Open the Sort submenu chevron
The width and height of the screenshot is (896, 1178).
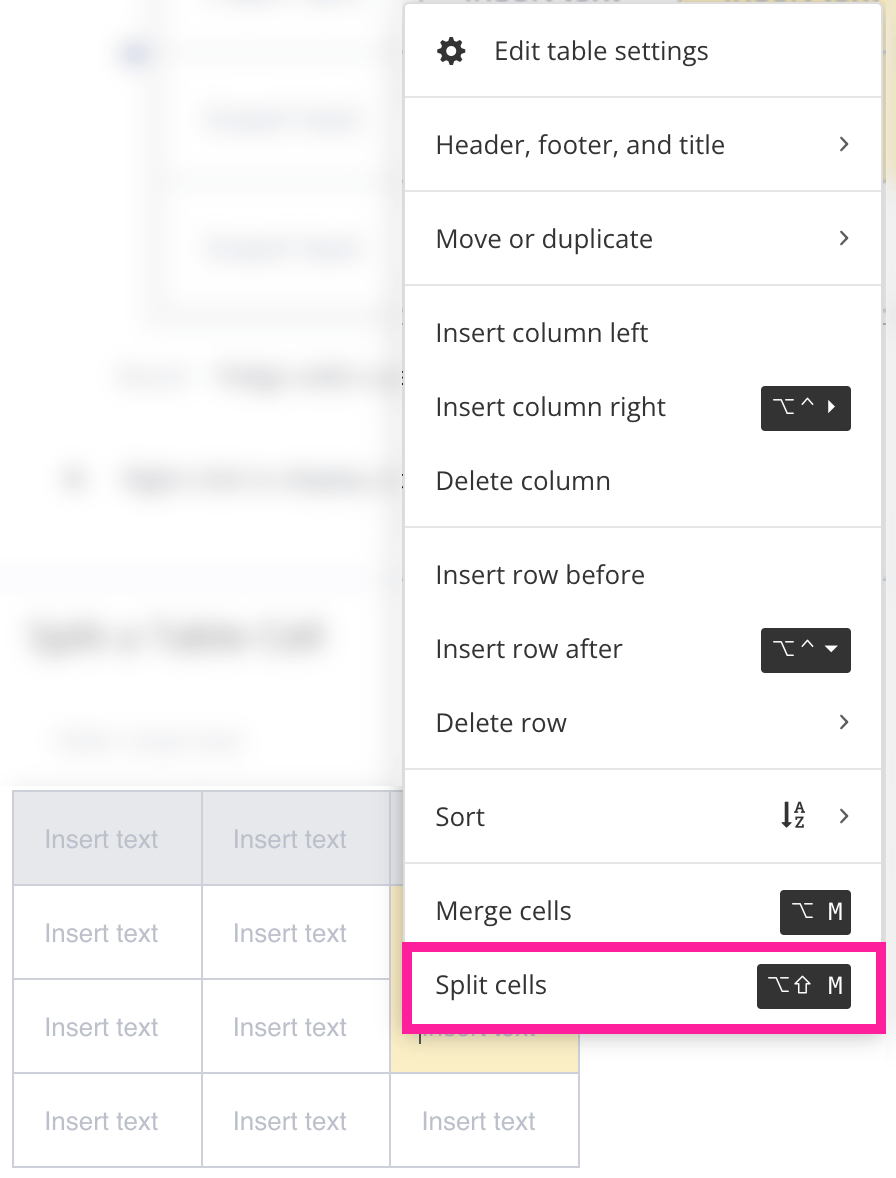click(x=843, y=817)
